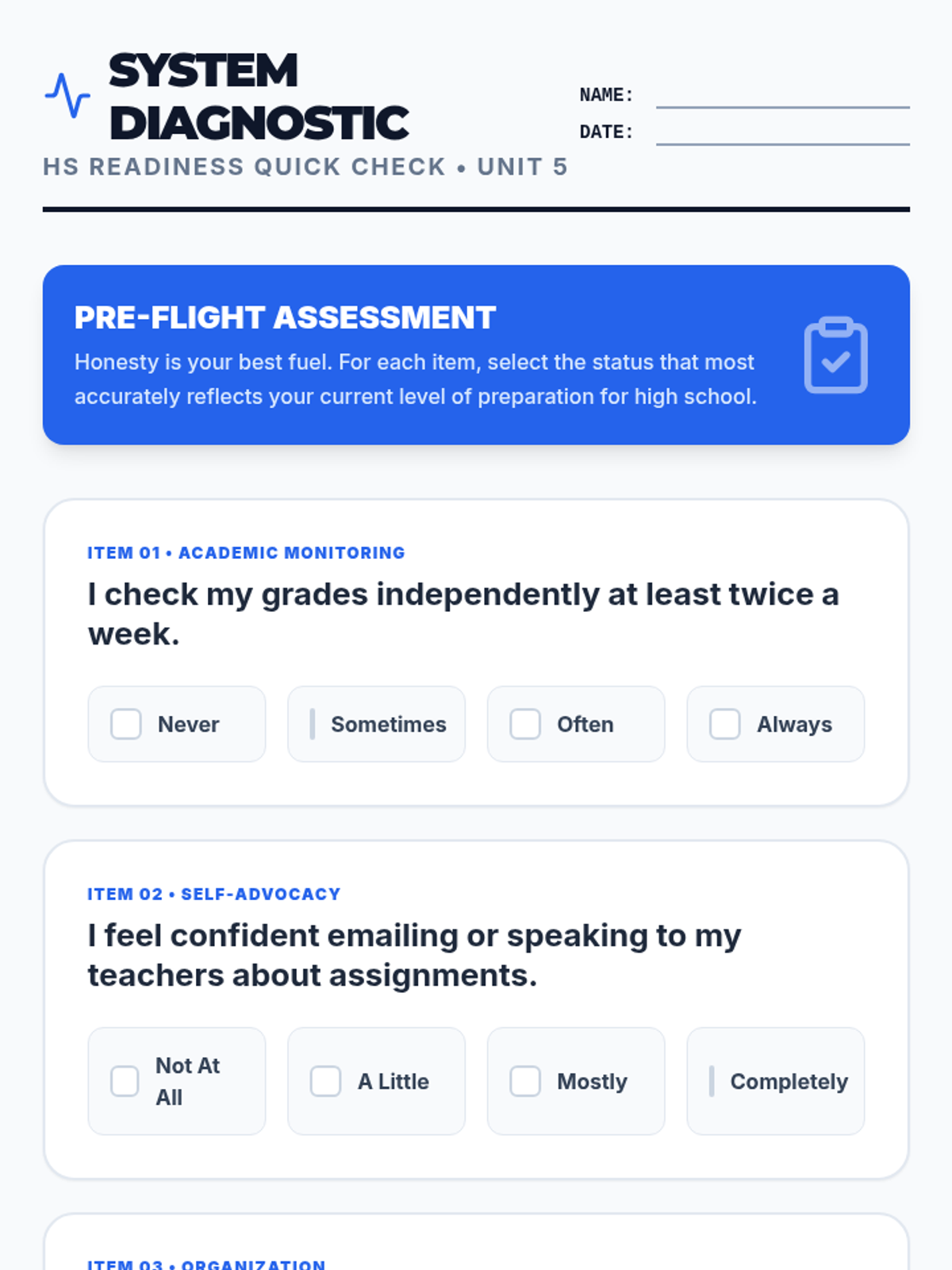Check the Not At All box
The image size is (952, 1270).
125,1081
